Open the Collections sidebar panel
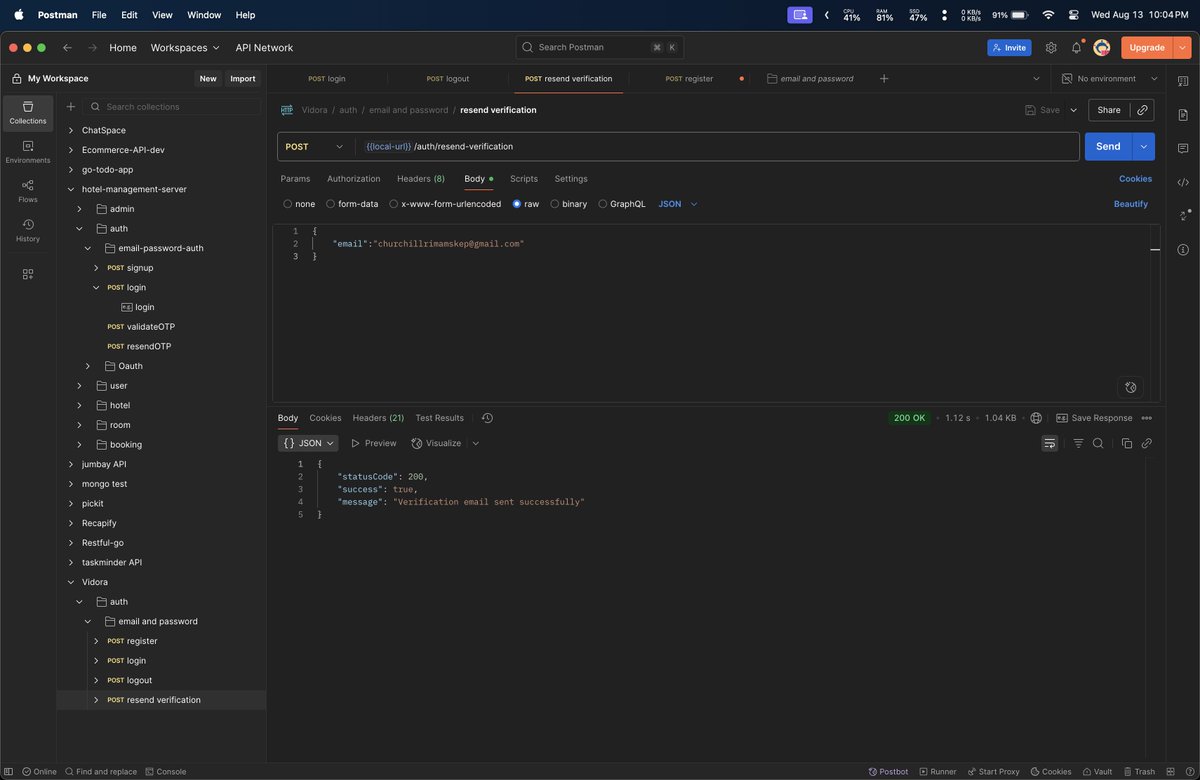1200x780 pixels. 28,113
